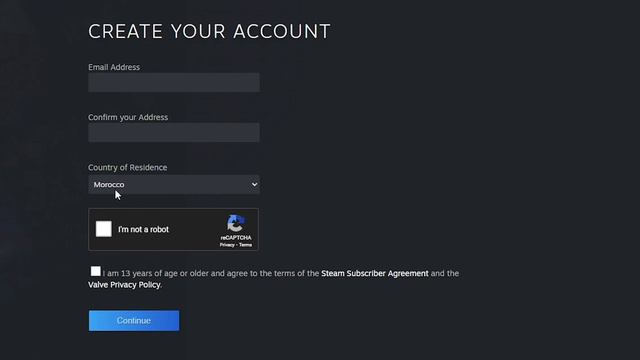Click the selected Morocco country value

tap(109, 184)
